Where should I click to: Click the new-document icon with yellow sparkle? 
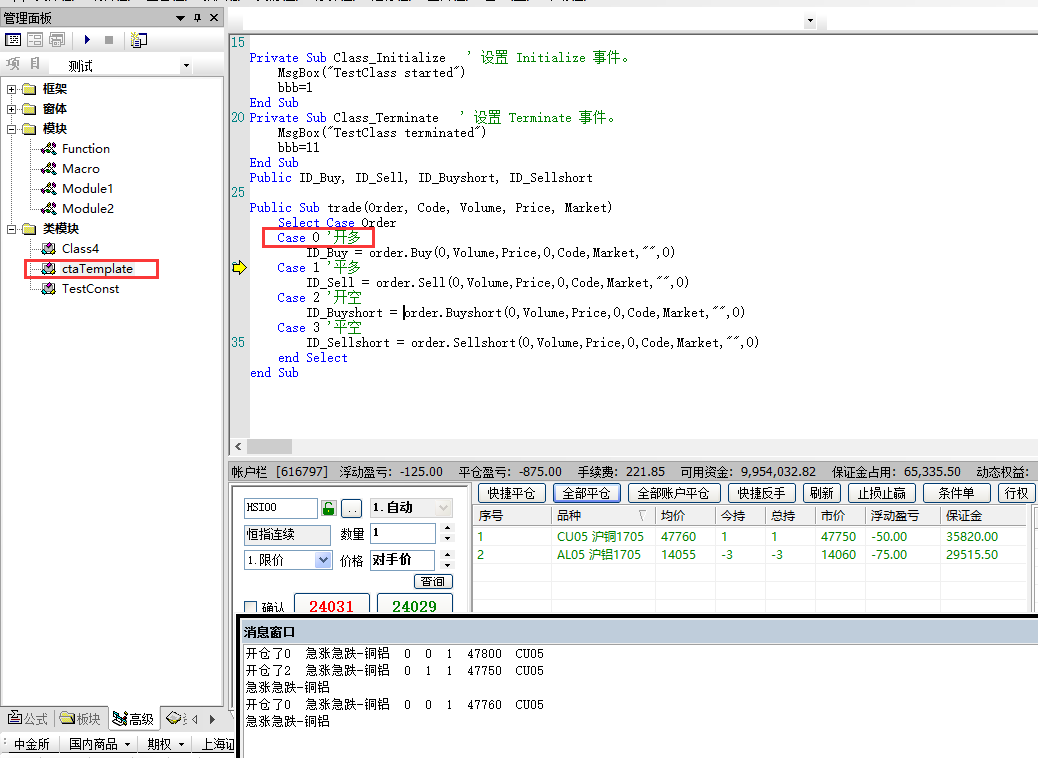(x=138, y=40)
